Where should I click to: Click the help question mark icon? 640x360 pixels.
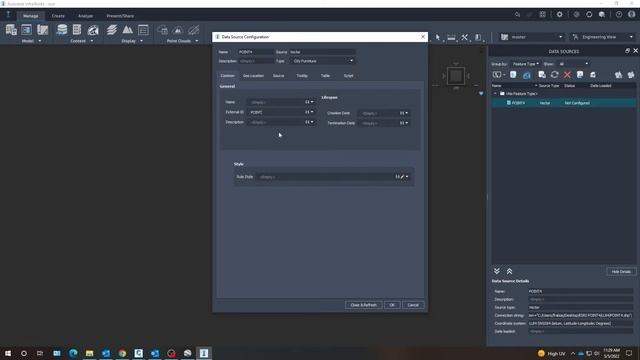(x=619, y=15)
